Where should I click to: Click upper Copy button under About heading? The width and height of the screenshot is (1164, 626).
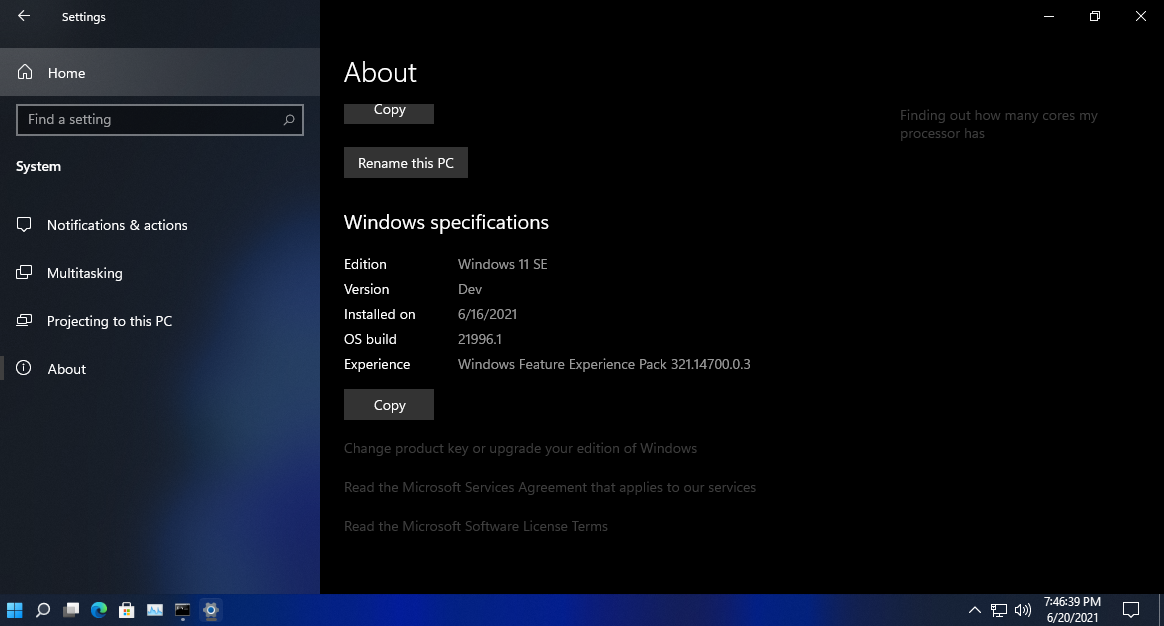point(389,113)
